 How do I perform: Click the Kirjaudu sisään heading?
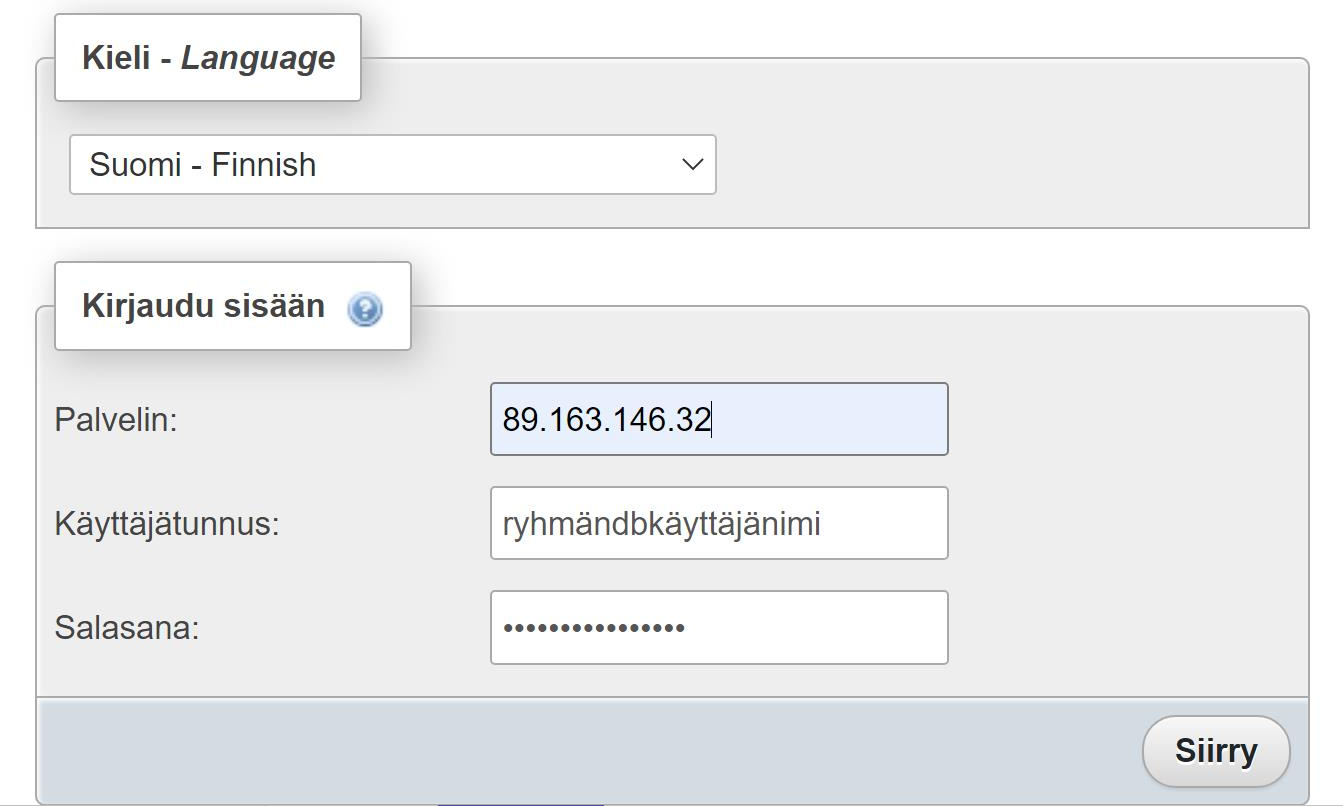point(203,306)
